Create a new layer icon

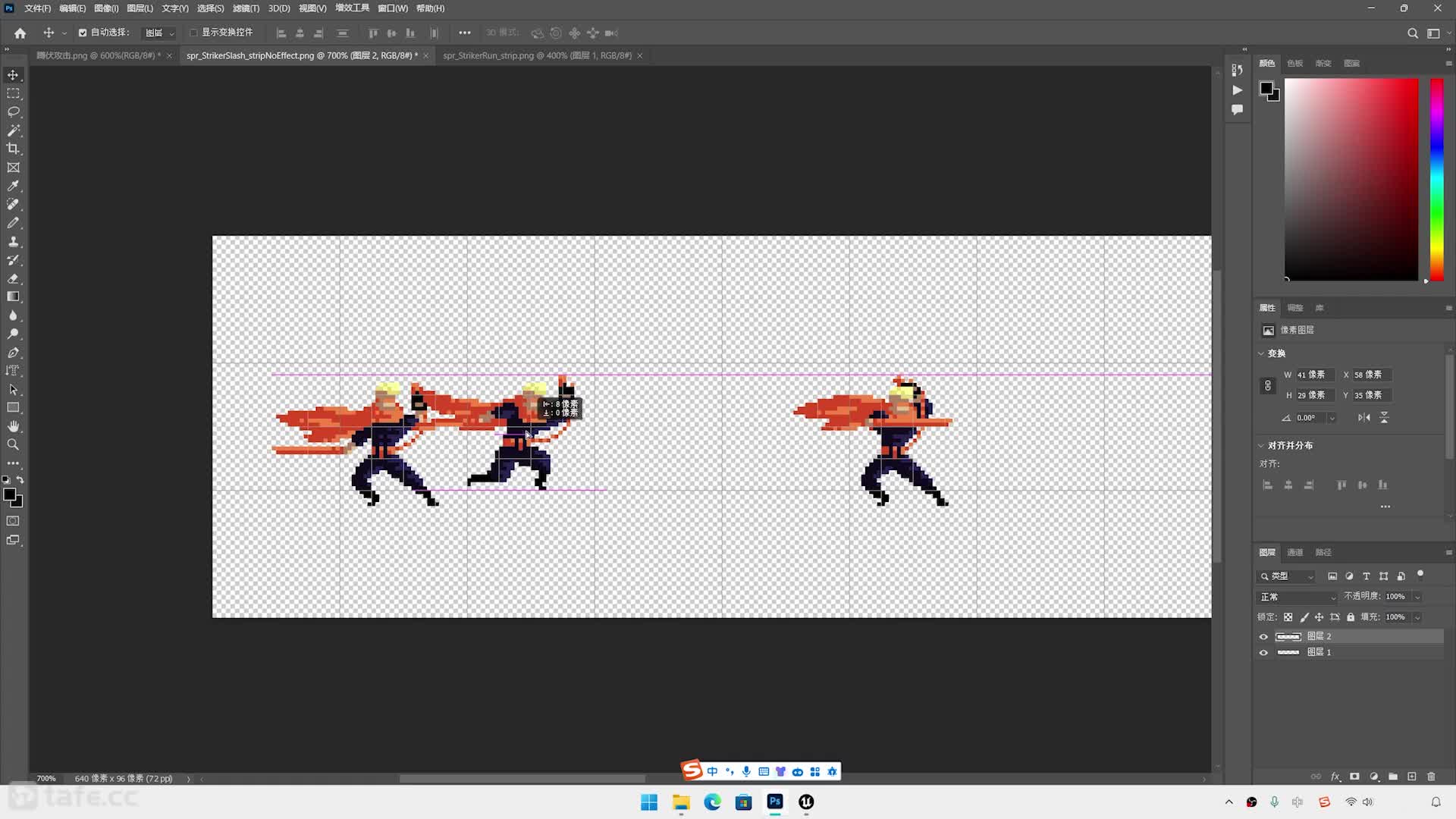(1412, 777)
